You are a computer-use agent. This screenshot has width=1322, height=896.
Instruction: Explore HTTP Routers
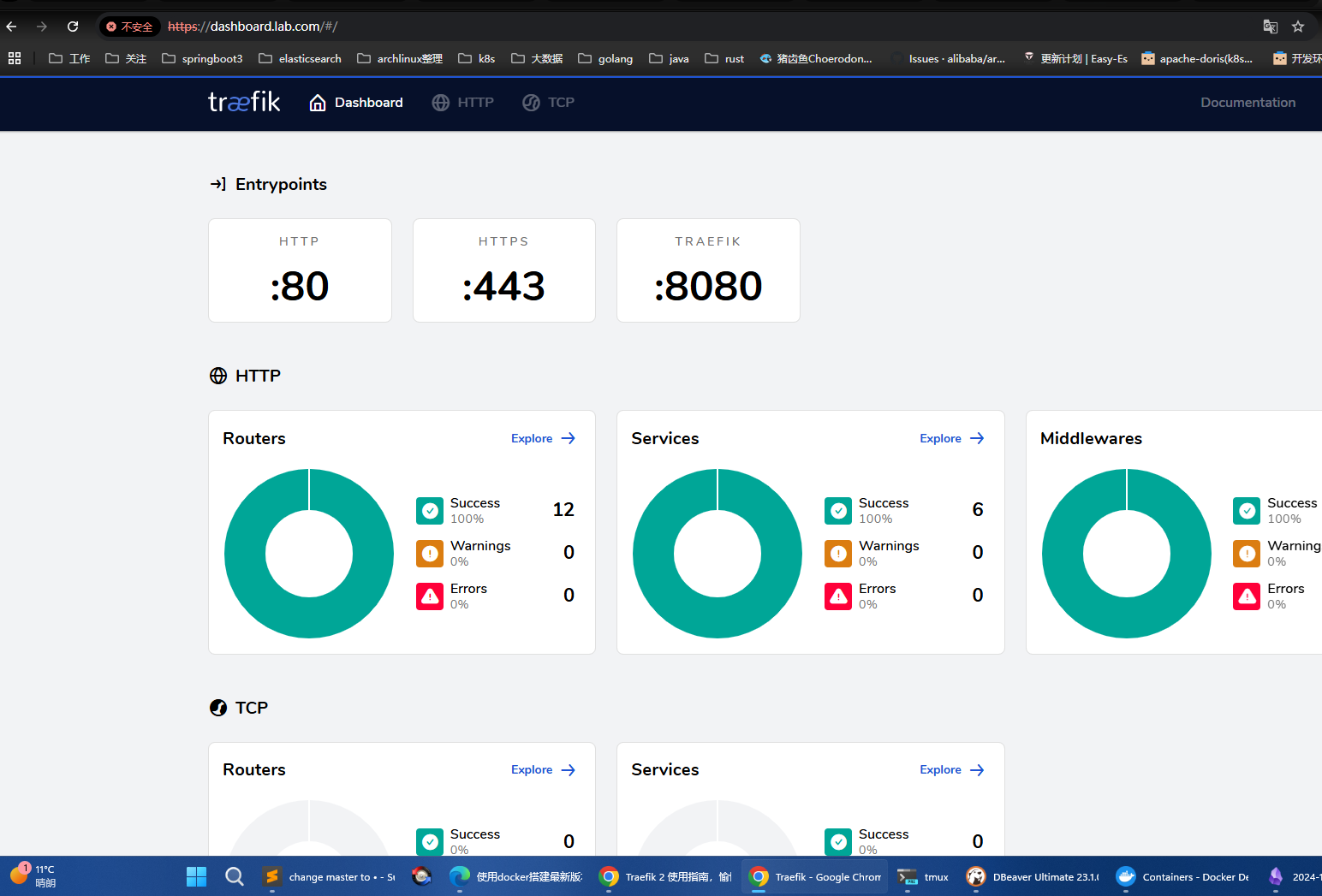[544, 438]
